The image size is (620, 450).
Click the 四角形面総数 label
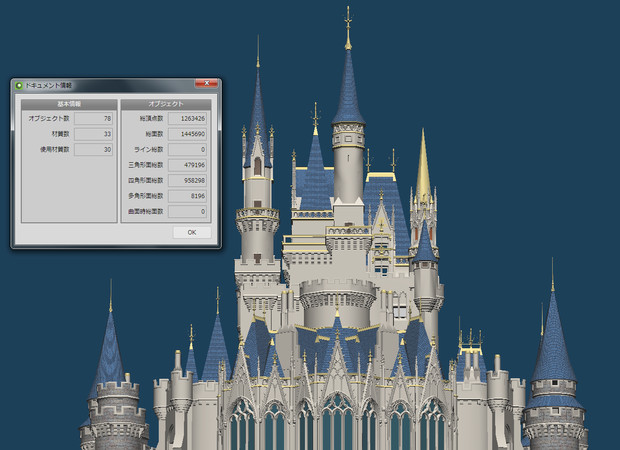click(x=146, y=180)
